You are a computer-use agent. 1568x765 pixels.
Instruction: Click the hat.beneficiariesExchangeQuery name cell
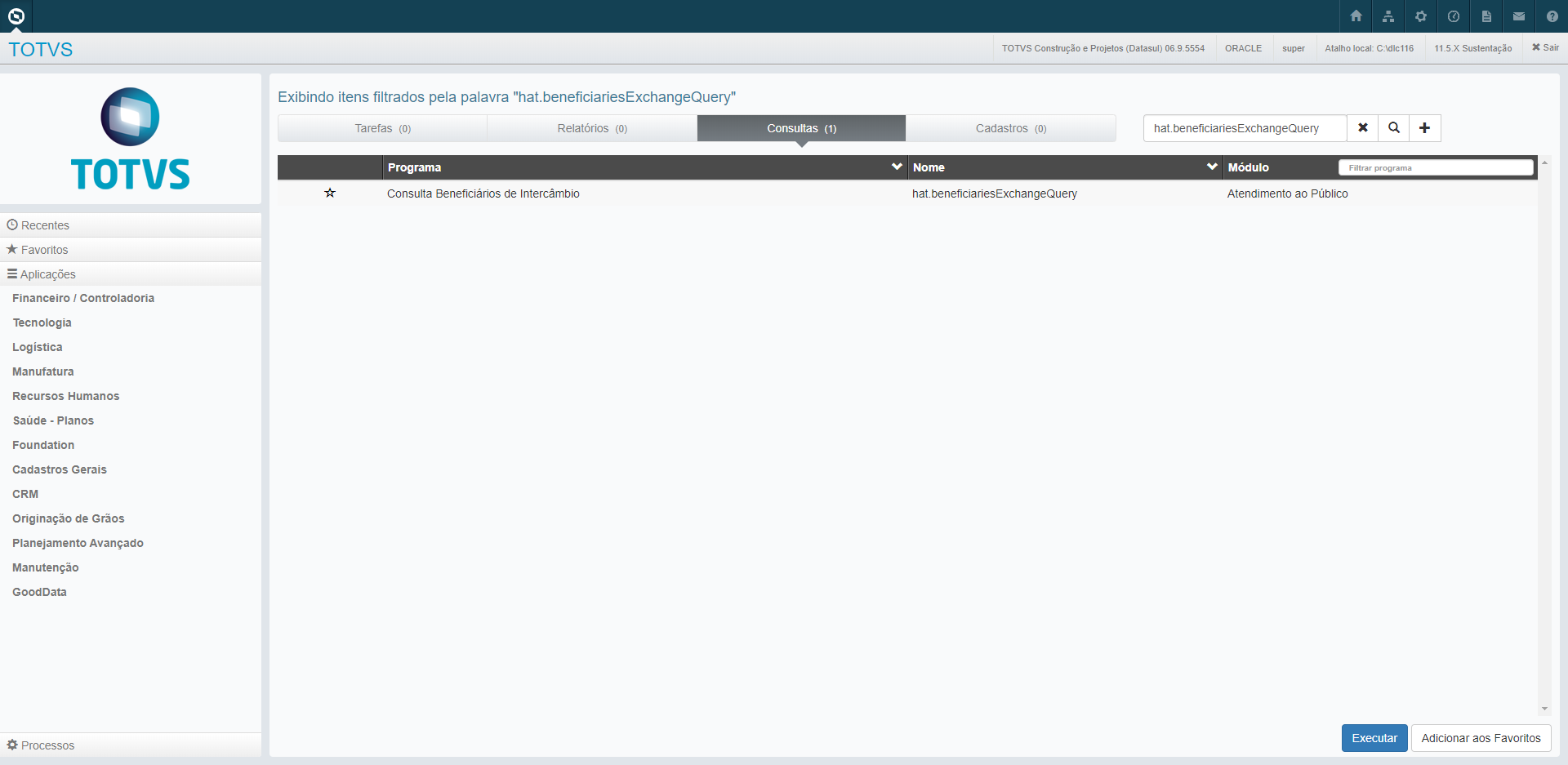pos(995,193)
